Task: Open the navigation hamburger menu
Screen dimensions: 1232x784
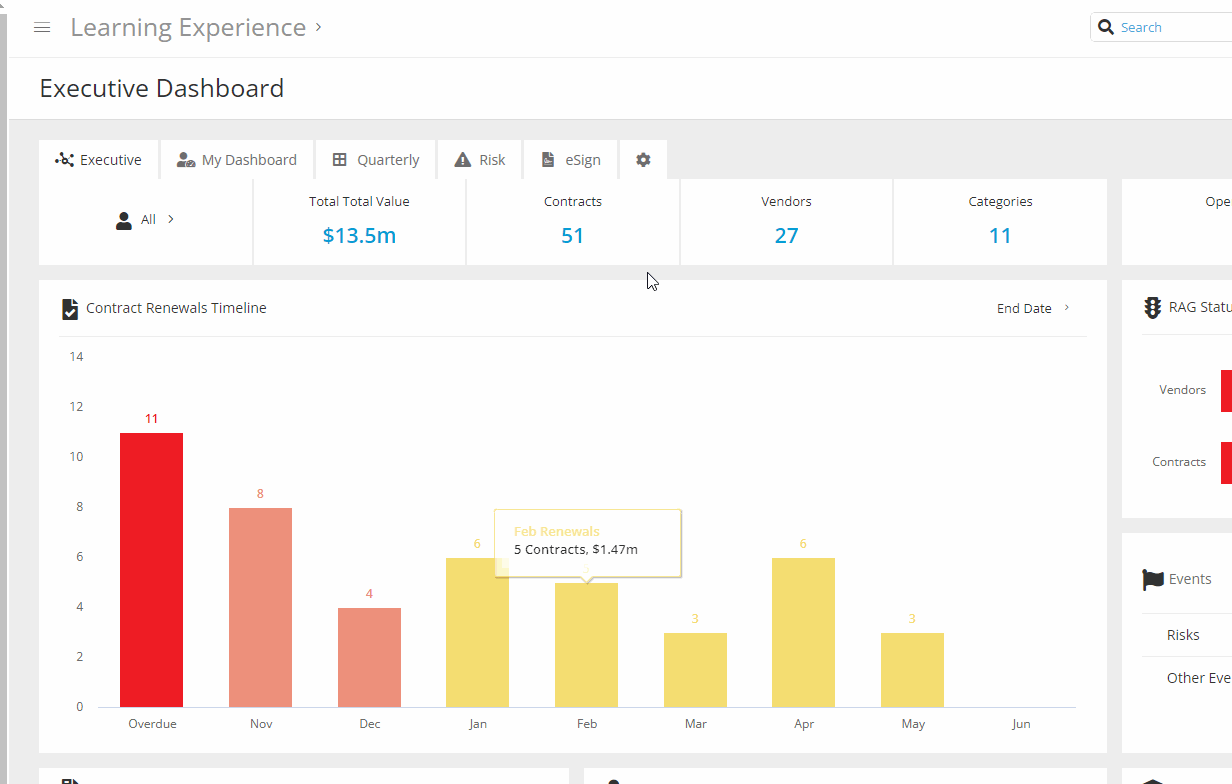Action: 41,27
